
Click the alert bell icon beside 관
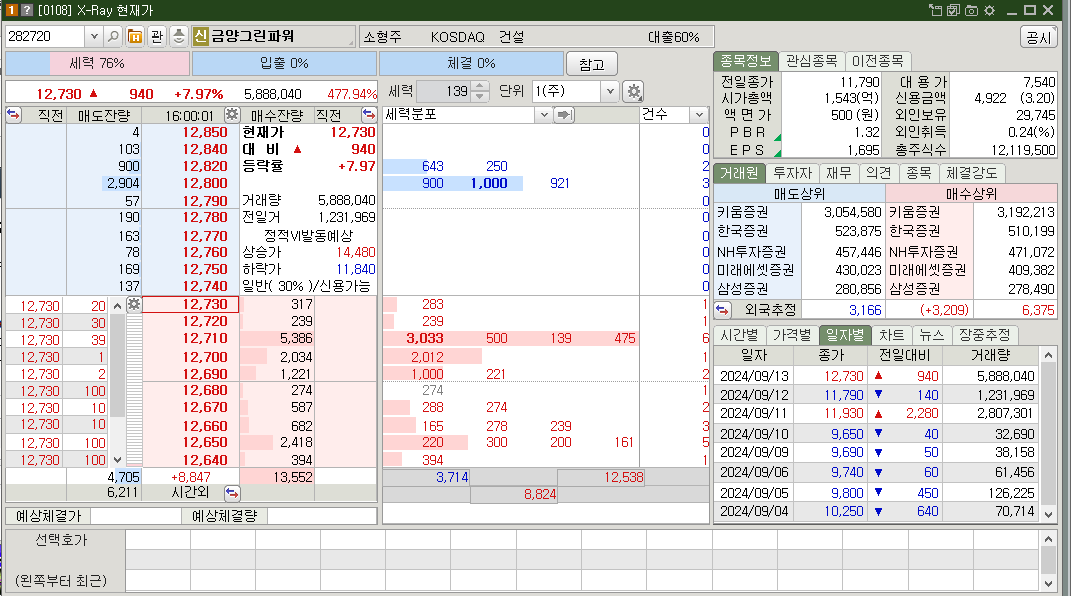point(178,36)
